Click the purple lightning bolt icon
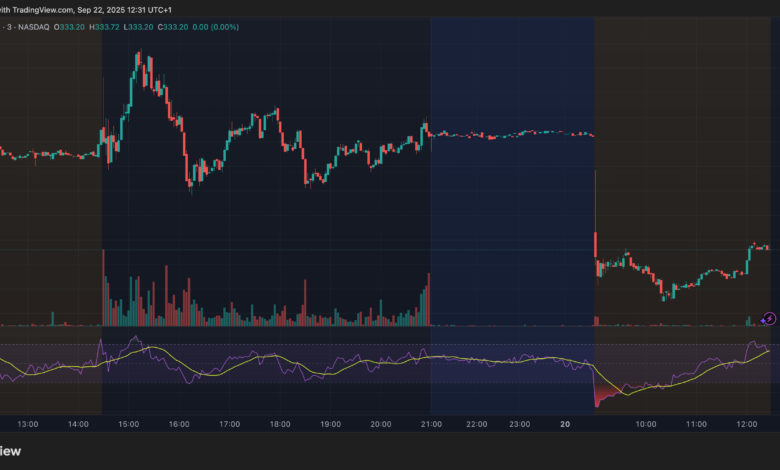This screenshot has height=470, width=780. 768,319
